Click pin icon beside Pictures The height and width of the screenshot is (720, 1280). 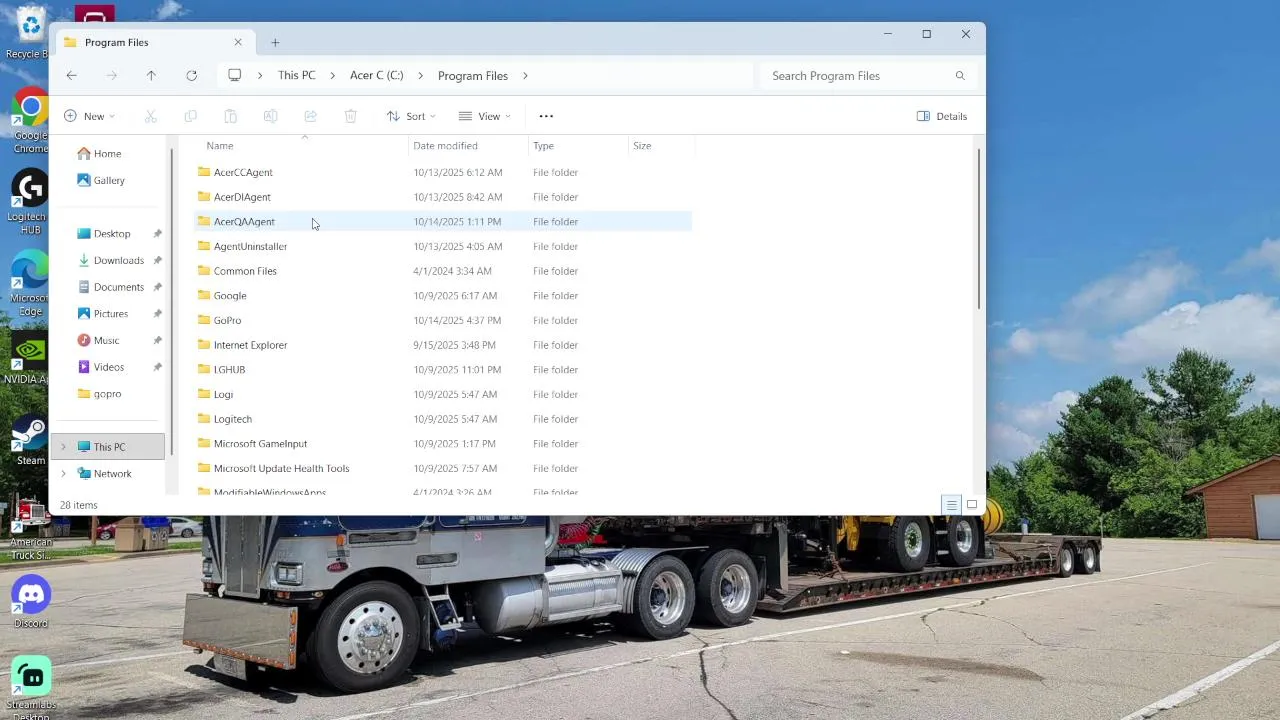pos(157,314)
